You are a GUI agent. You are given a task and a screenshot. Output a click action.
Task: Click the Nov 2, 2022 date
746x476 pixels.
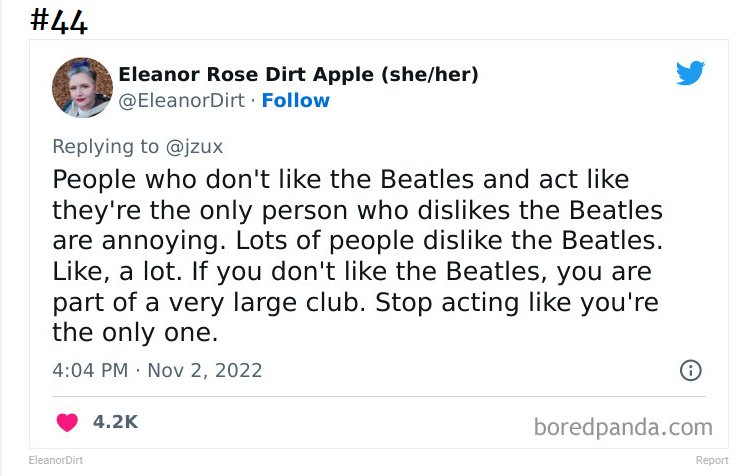click(205, 370)
